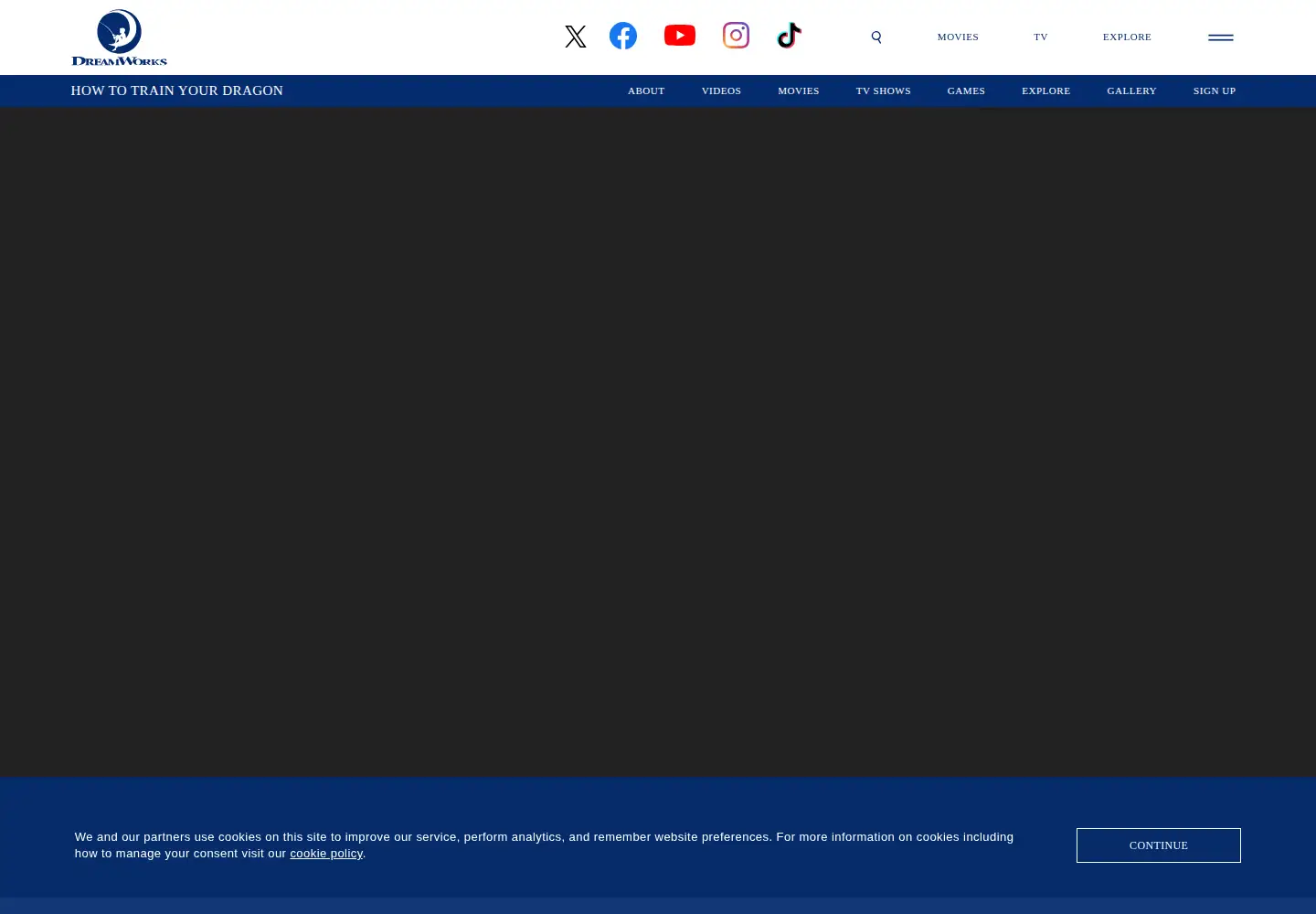Open the hamburger menu icon
Viewport: 1316px width, 914px height.
1221,37
